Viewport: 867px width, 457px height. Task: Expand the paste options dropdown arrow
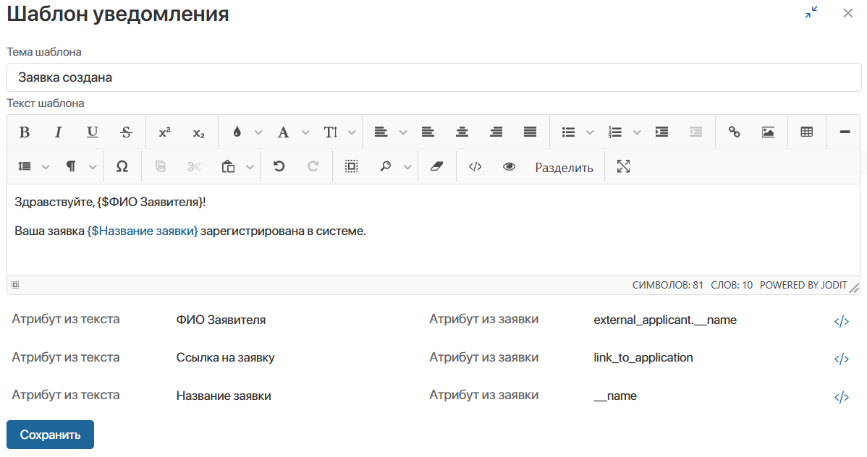pos(250,167)
